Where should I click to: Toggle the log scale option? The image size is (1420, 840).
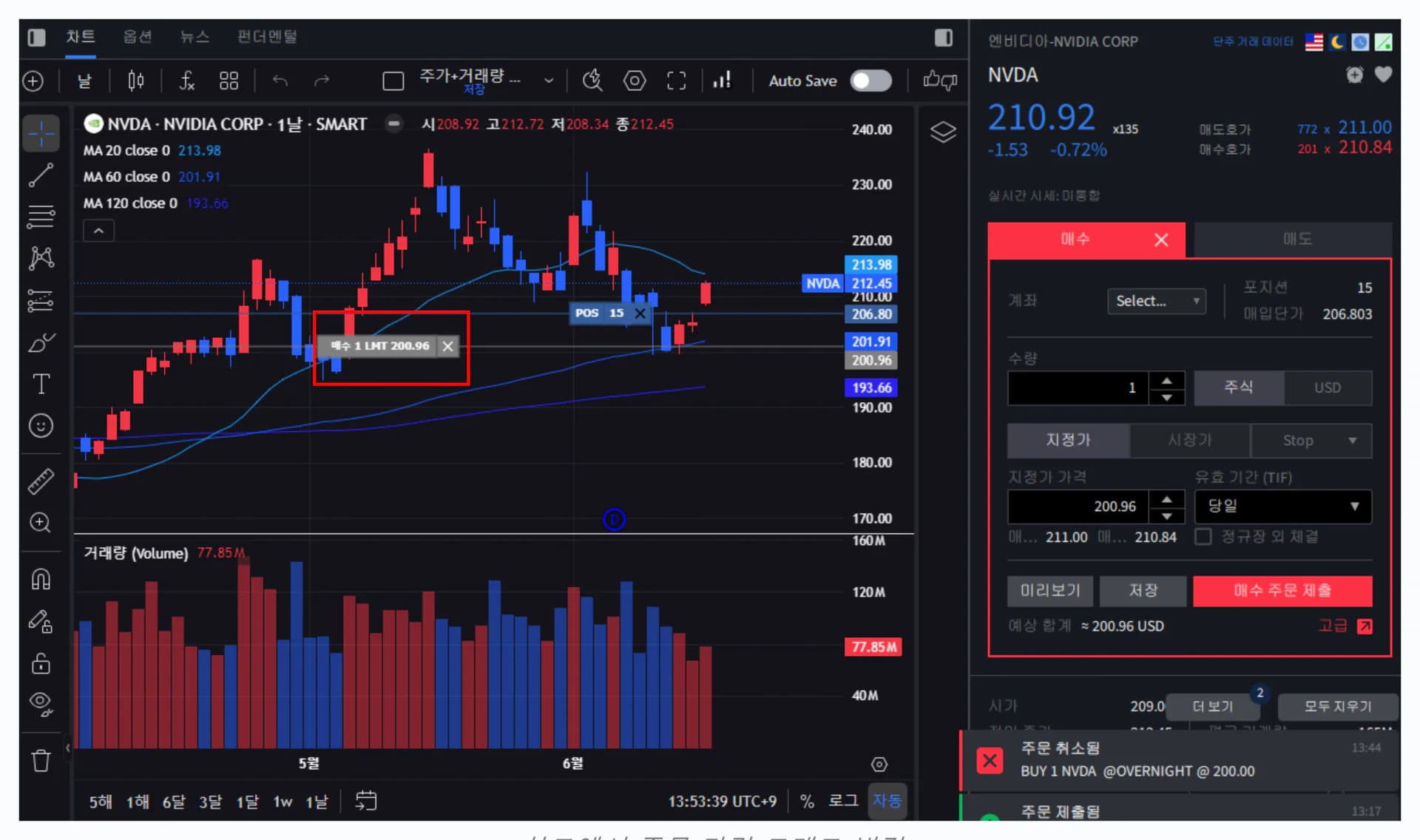point(843,801)
